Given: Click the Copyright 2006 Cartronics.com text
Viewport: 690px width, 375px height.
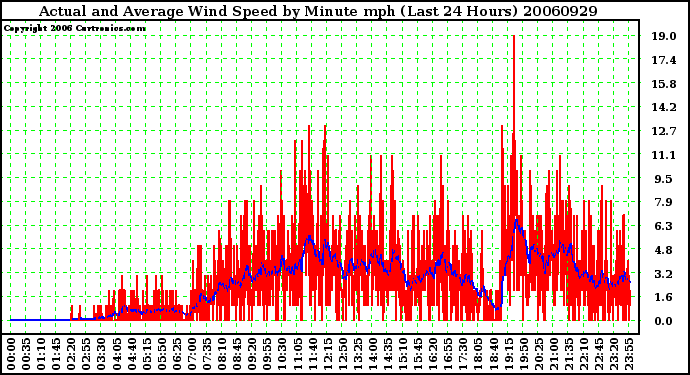Looking at the screenshot, I should 75,29.
